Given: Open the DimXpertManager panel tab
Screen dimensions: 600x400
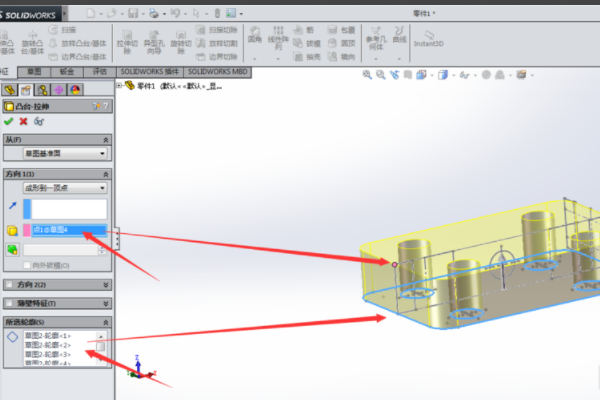Looking at the screenshot, I should [x=59, y=90].
